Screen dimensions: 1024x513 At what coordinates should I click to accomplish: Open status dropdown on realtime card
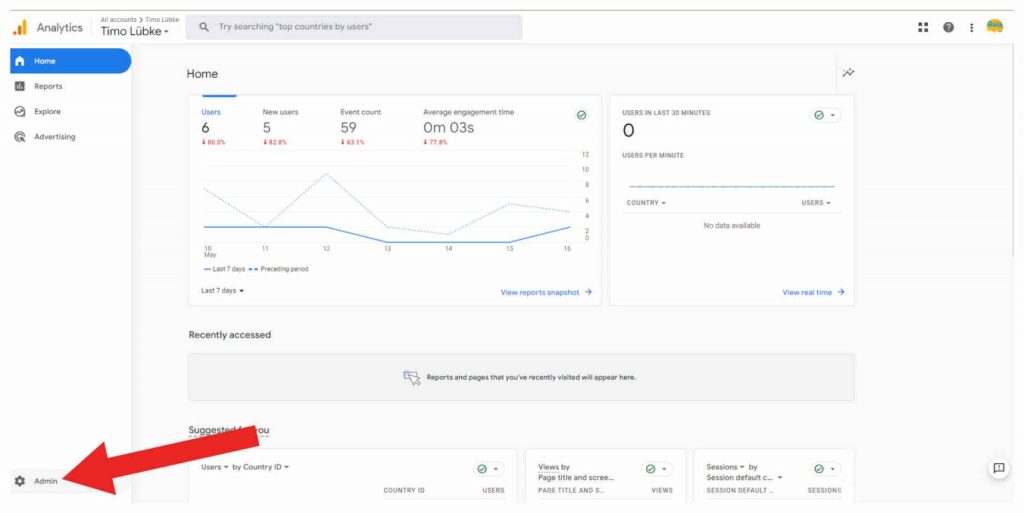(825, 115)
